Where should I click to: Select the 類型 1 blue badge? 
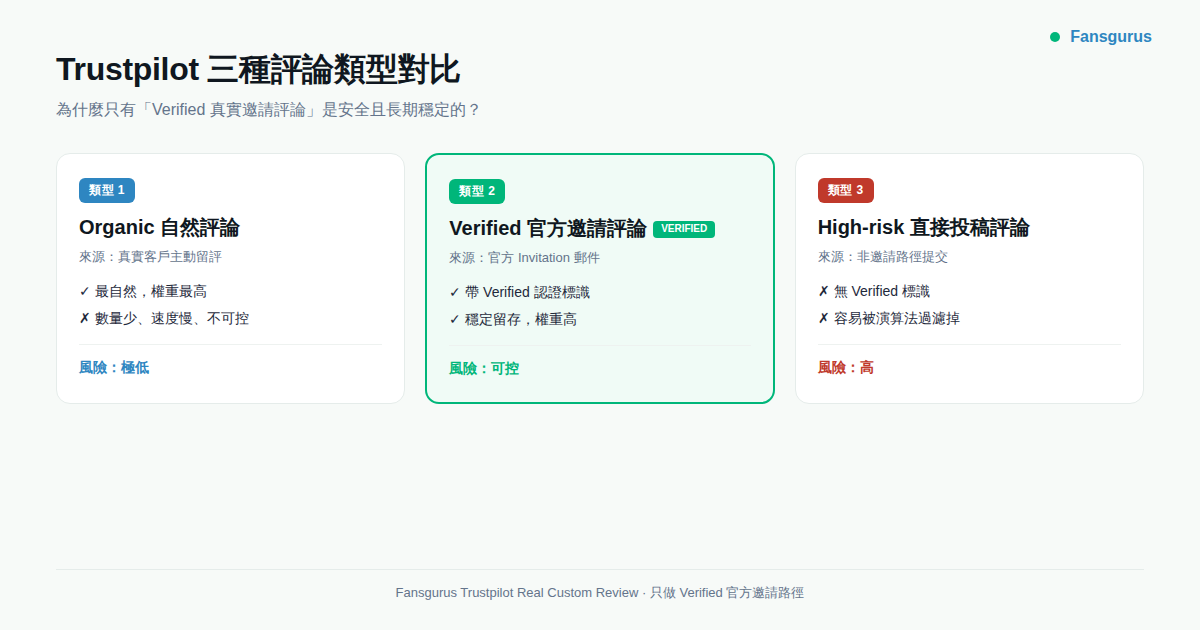pyautogui.click(x=106, y=190)
